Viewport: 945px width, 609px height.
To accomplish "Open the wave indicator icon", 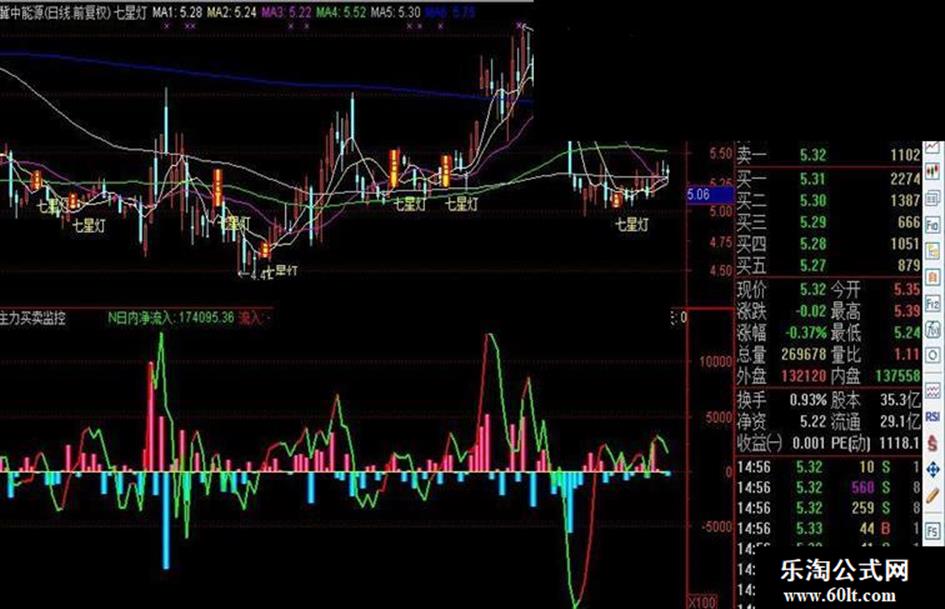I will coord(932,391).
